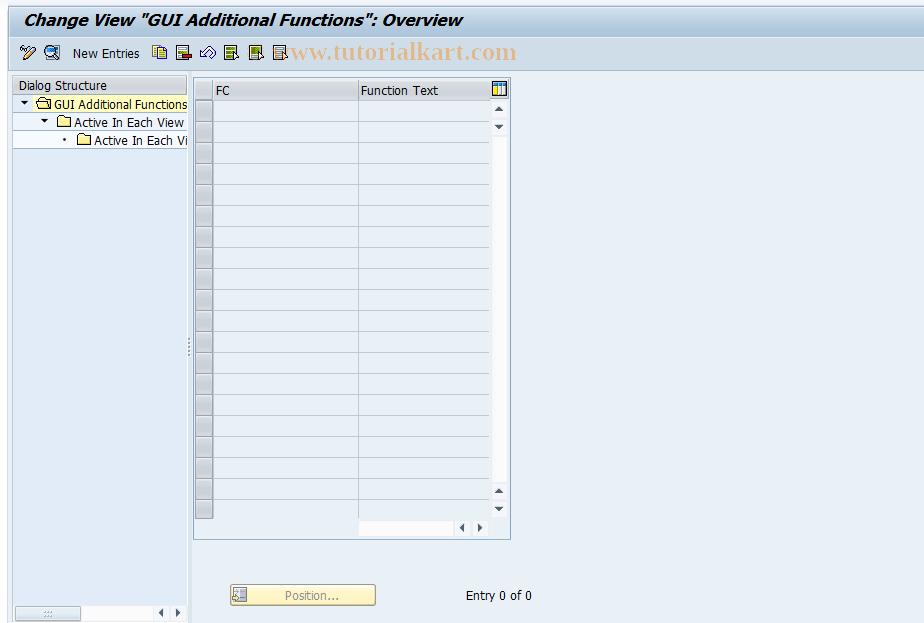Image resolution: width=924 pixels, height=623 pixels.
Task: Click the Function Text column header
Action: [x=424, y=90]
